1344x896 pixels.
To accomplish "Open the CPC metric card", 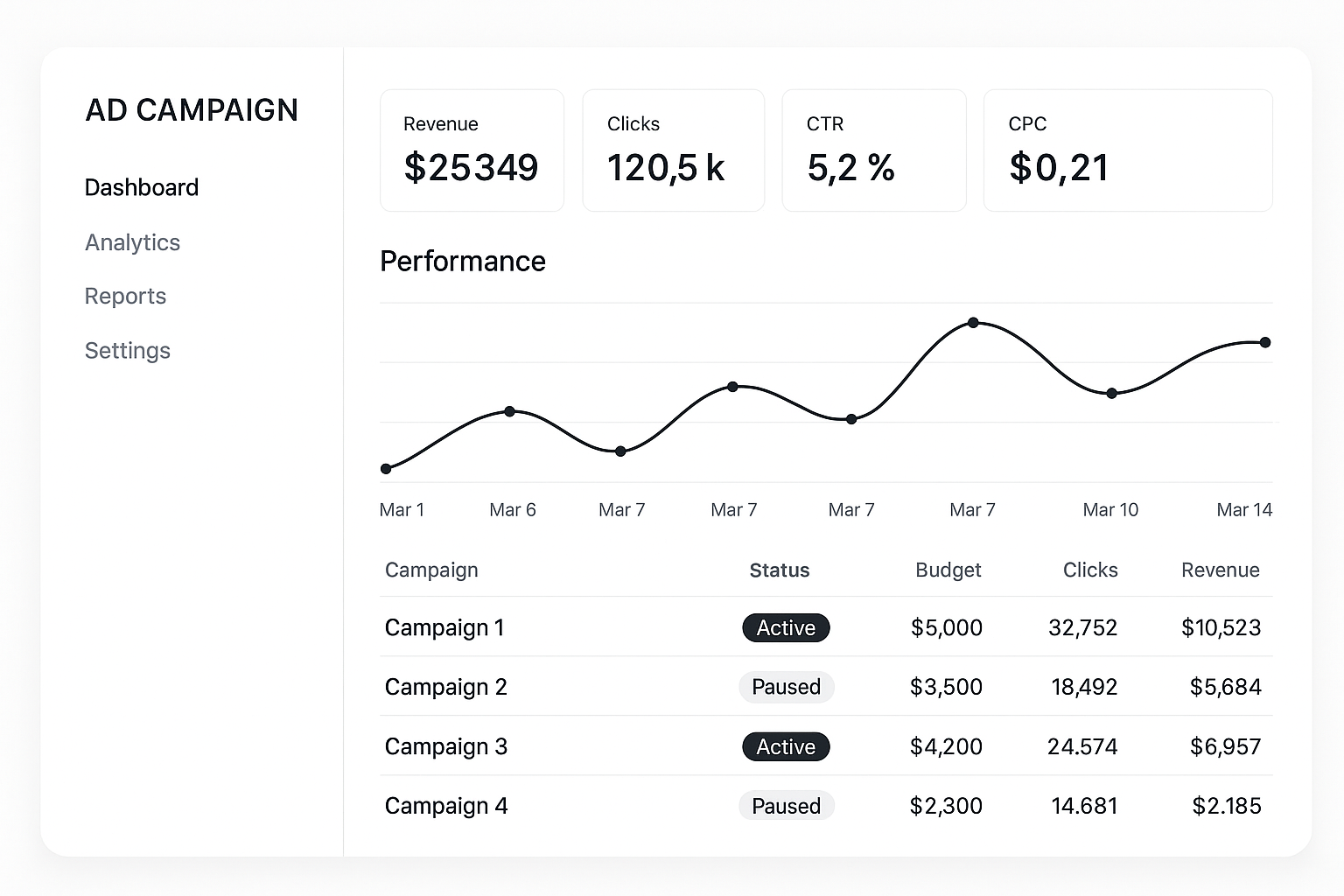I will click(x=1127, y=150).
